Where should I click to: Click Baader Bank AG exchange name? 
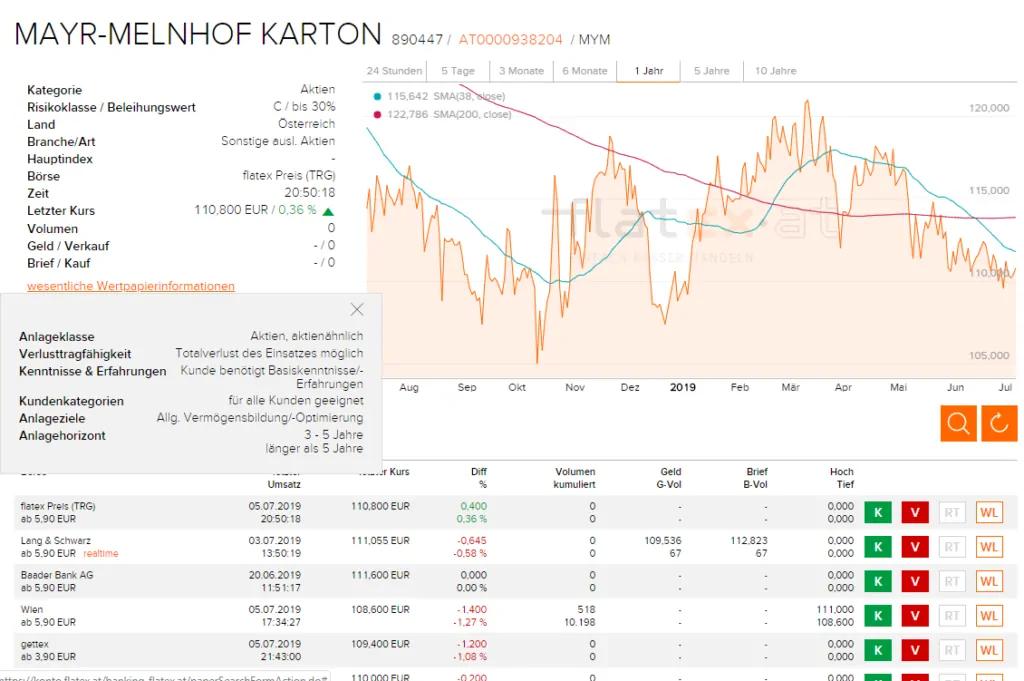[57, 575]
